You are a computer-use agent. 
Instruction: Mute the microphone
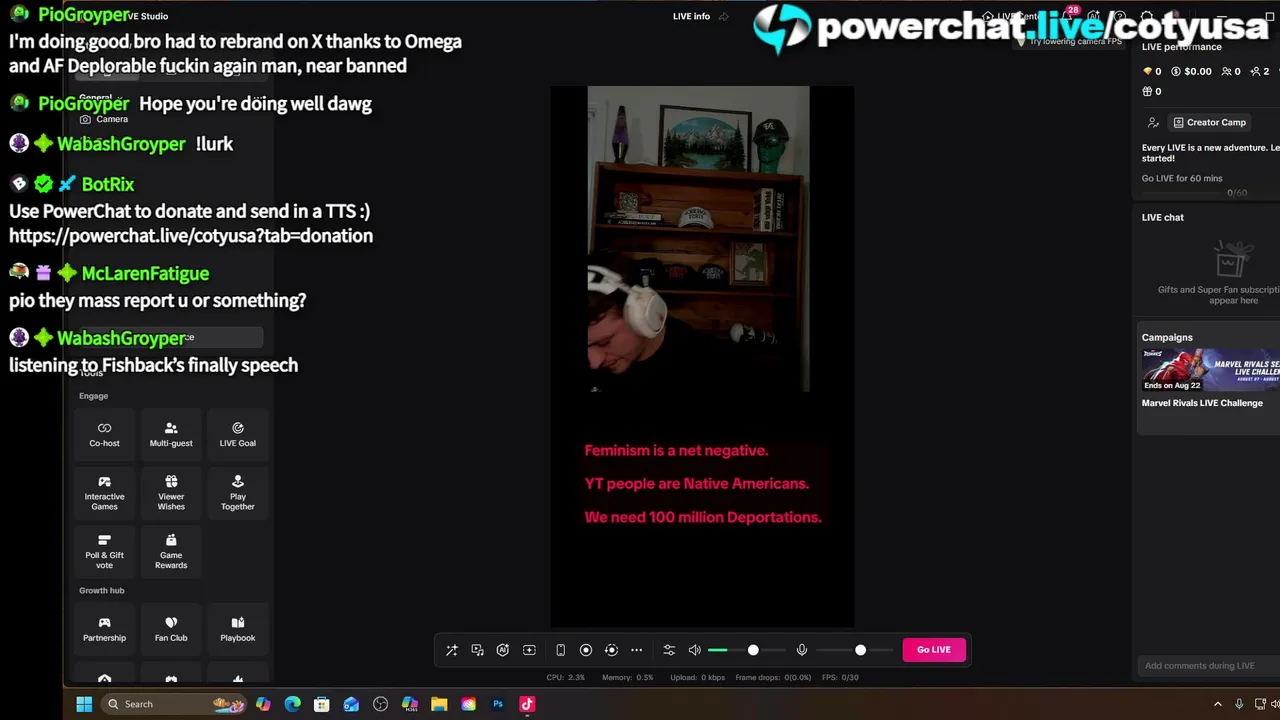pos(802,650)
